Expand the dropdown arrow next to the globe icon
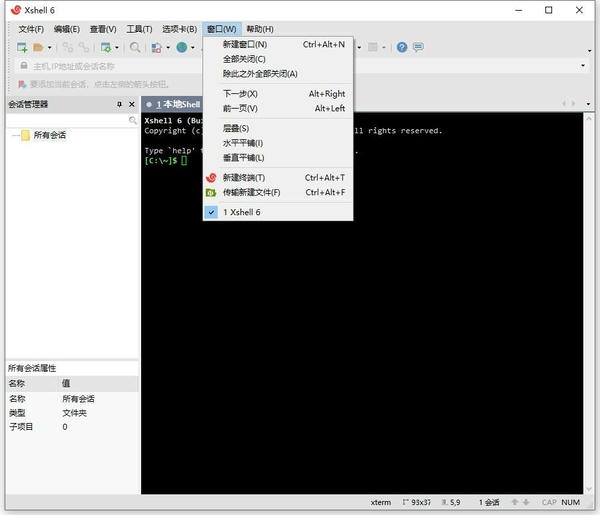 [193, 48]
